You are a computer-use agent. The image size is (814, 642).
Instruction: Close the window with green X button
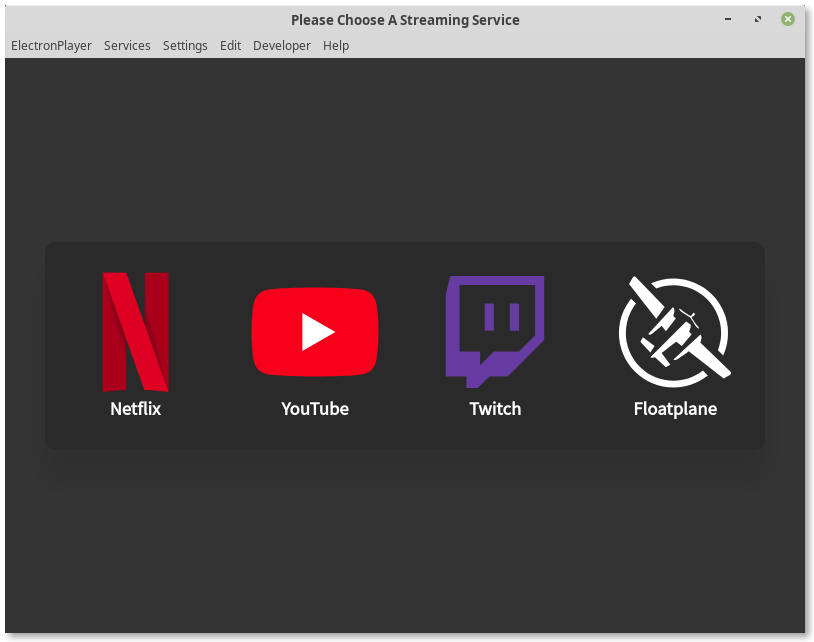[788, 19]
